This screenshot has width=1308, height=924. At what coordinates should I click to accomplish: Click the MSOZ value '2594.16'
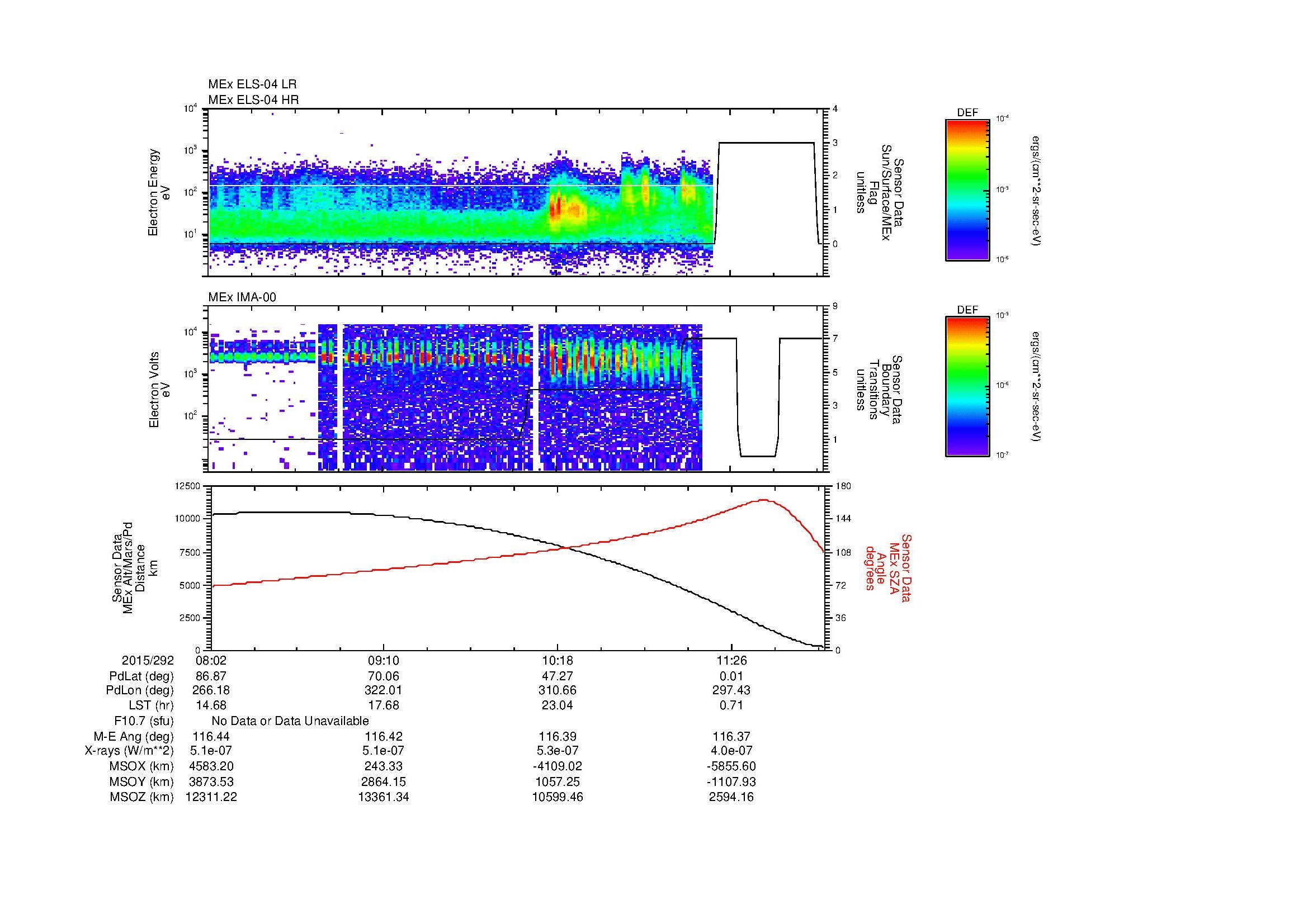click(731, 797)
